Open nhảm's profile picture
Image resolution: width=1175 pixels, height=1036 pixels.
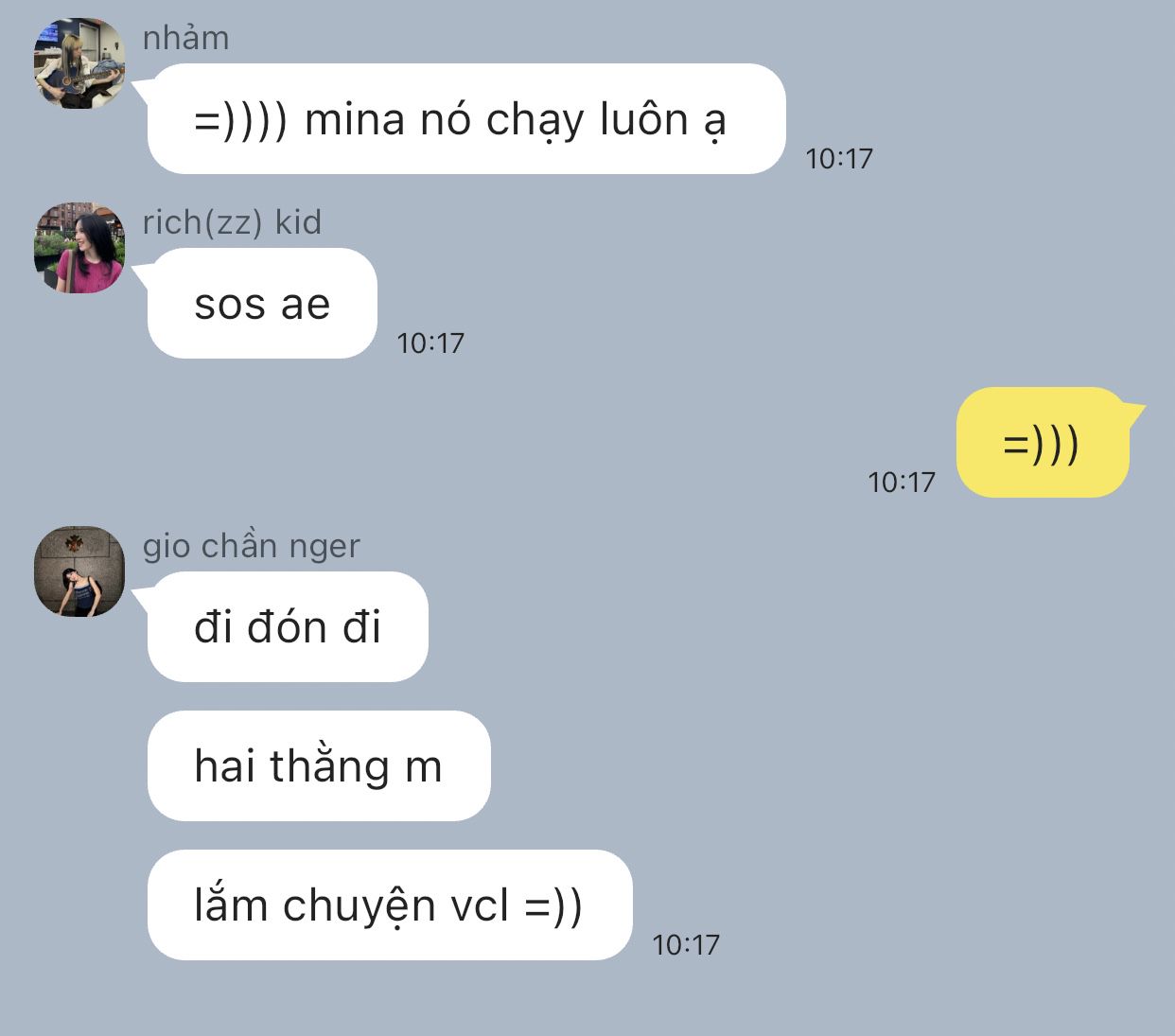pyautogui.click(x=79, y=63)
